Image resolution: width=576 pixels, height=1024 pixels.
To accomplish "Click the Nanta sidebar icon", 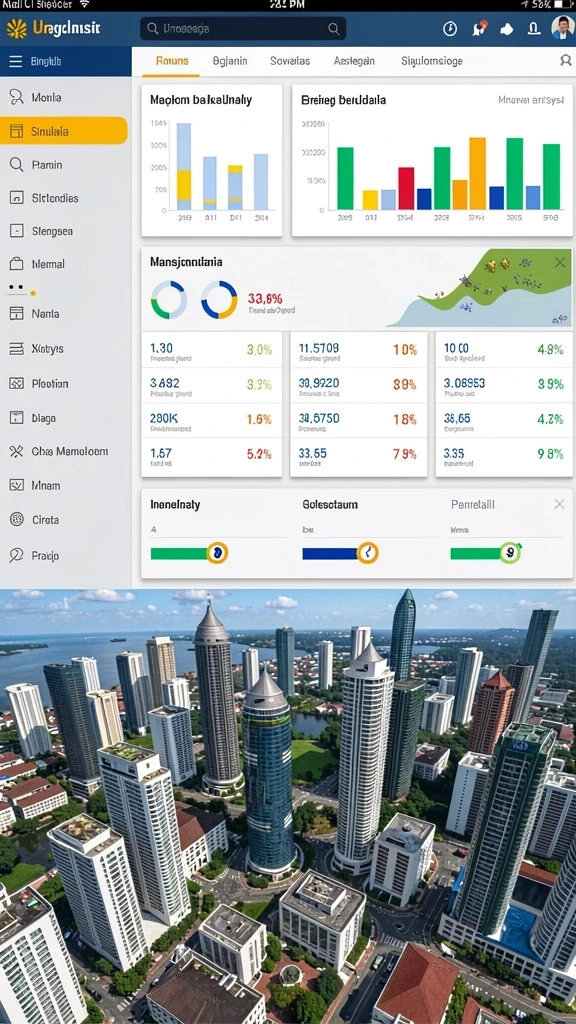I will [x=16, y=313].
